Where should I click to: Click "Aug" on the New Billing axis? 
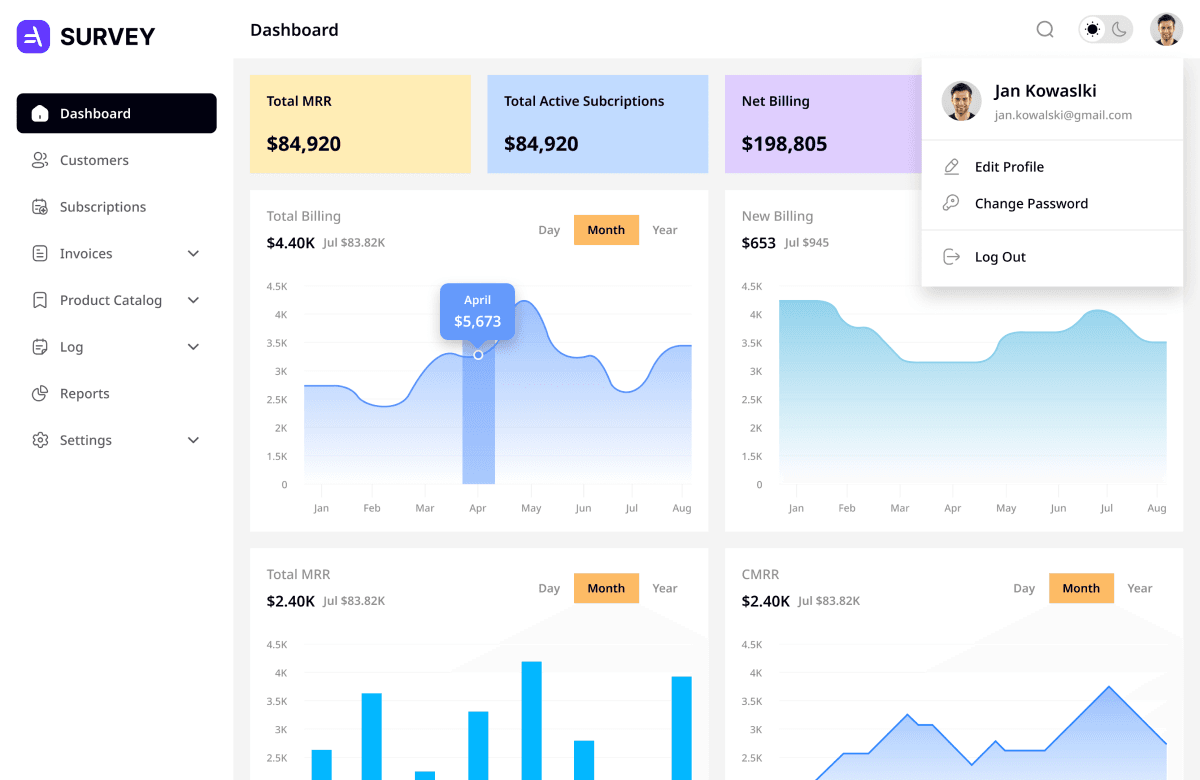(1157, 508)
